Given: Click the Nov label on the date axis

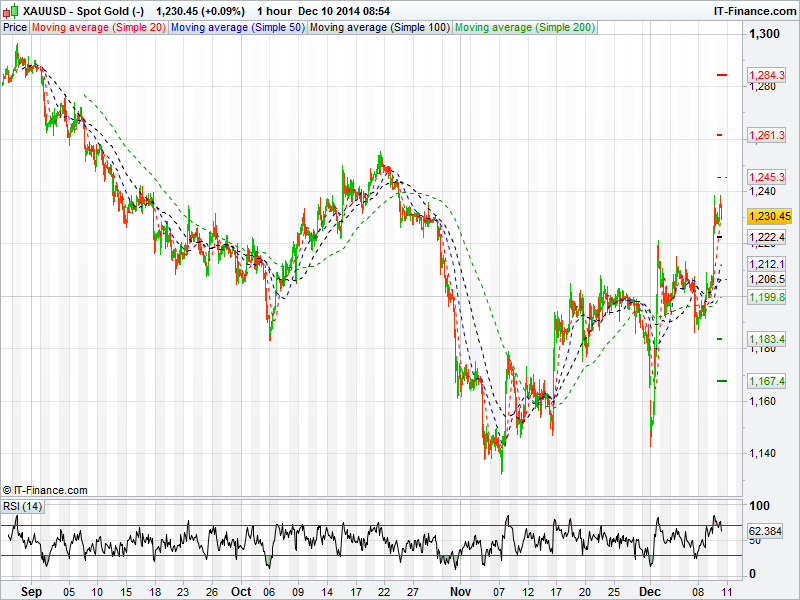Looking at the screenshot, I should [x=459, y=591].
